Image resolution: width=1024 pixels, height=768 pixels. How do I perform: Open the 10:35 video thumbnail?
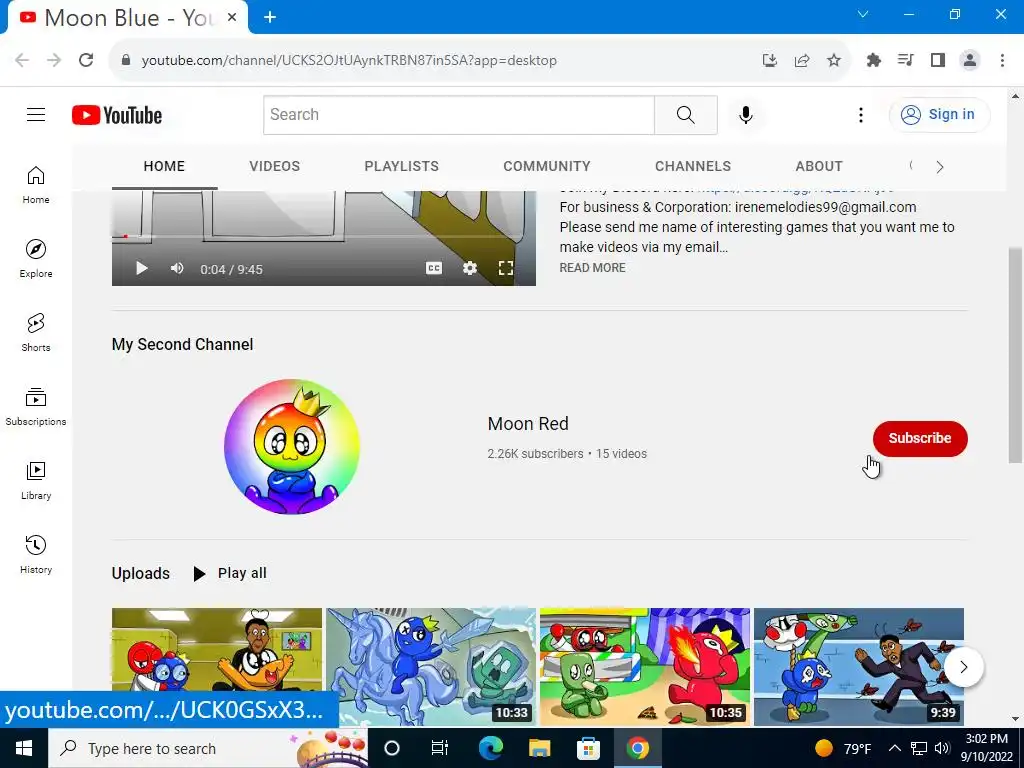(x=645, y=667)
